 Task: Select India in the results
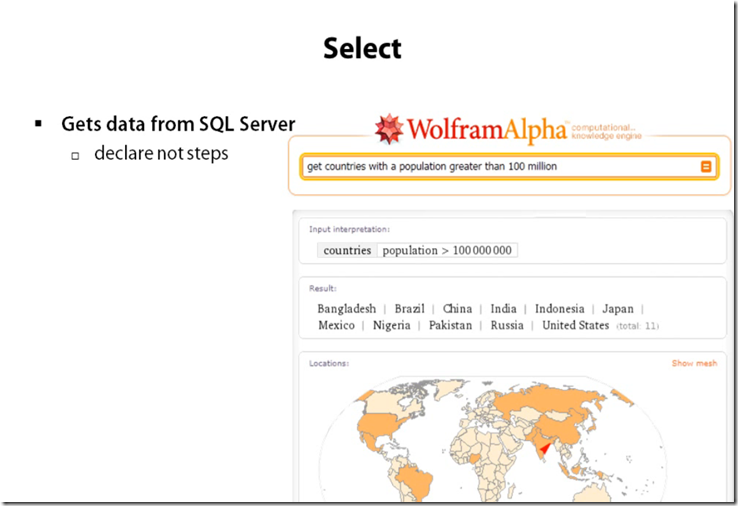click(x=503, y=309)
